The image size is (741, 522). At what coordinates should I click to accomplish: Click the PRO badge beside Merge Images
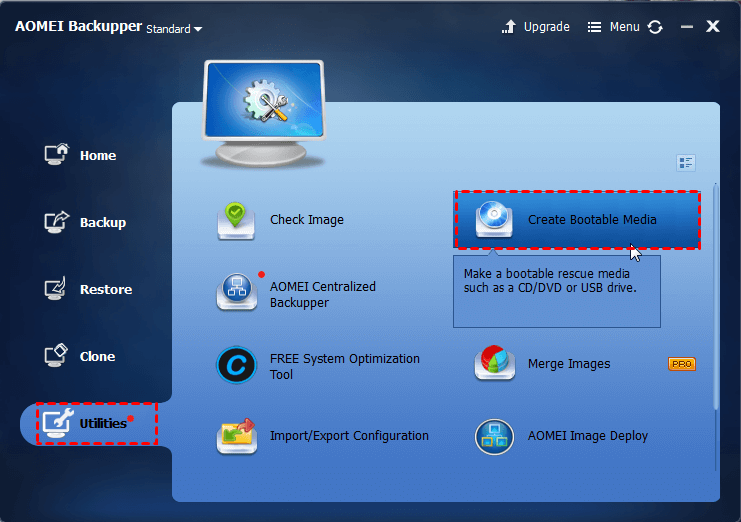click(682, 364)
